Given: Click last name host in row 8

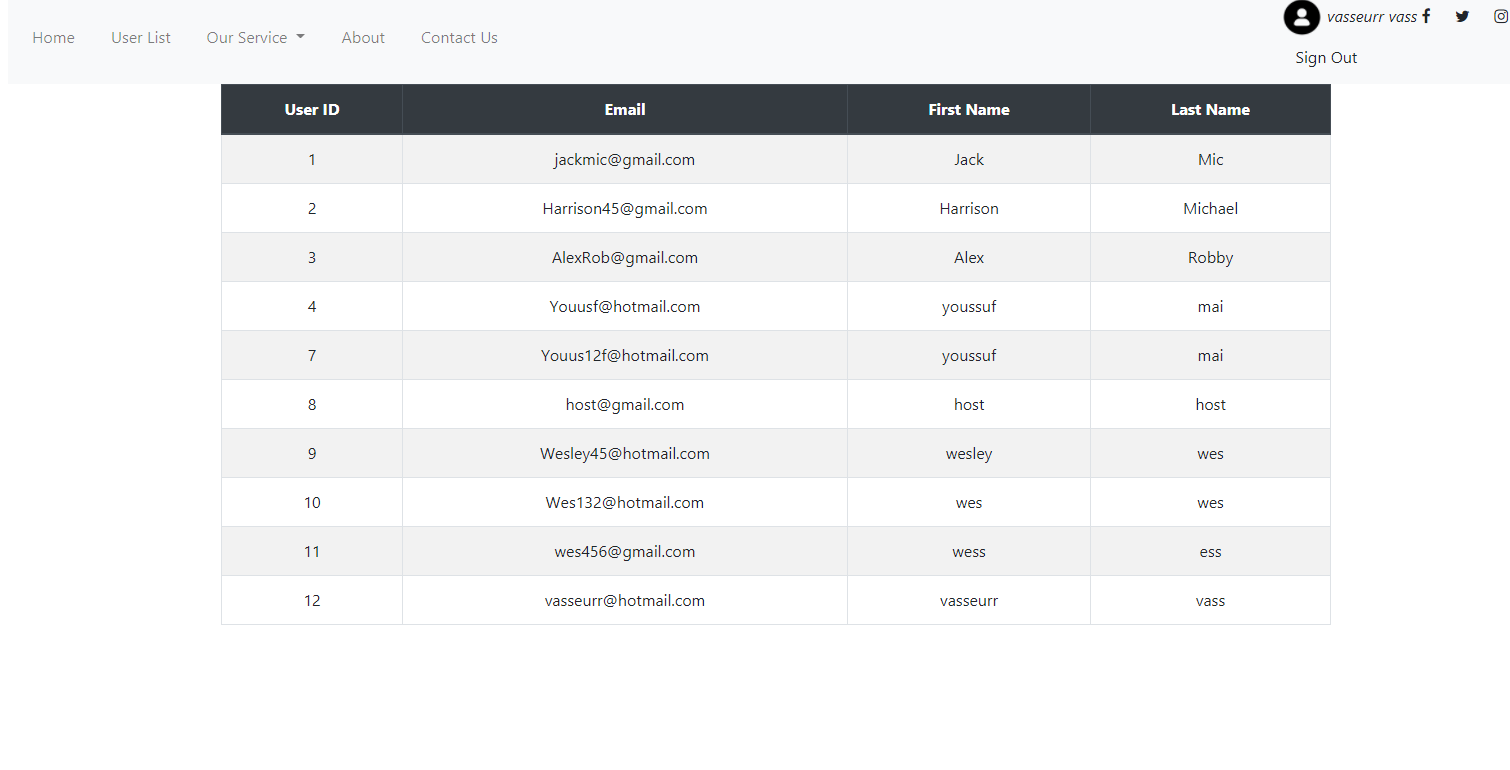Looking at the screenshot, I should click(1211, 405).
